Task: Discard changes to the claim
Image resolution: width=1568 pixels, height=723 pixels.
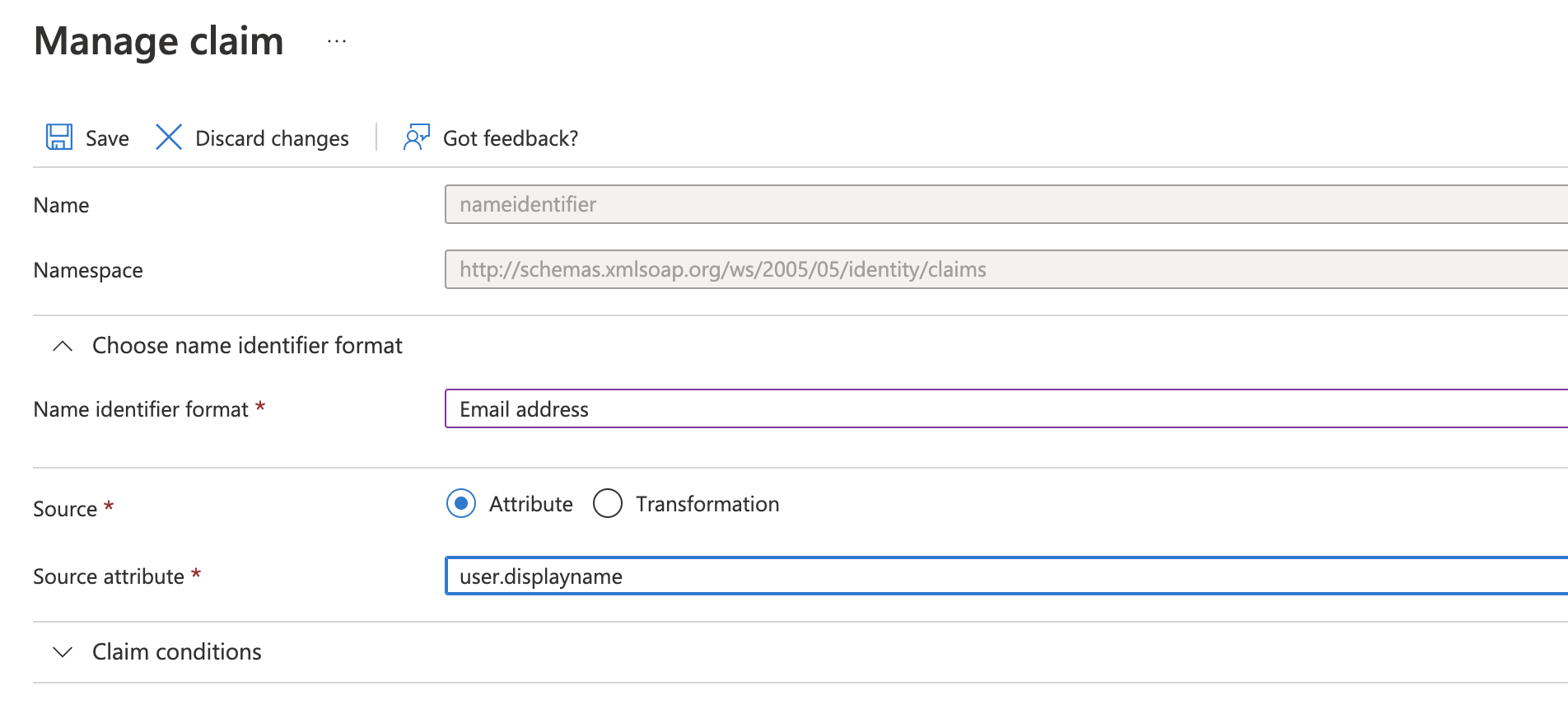Action: [x=272, y=138]
